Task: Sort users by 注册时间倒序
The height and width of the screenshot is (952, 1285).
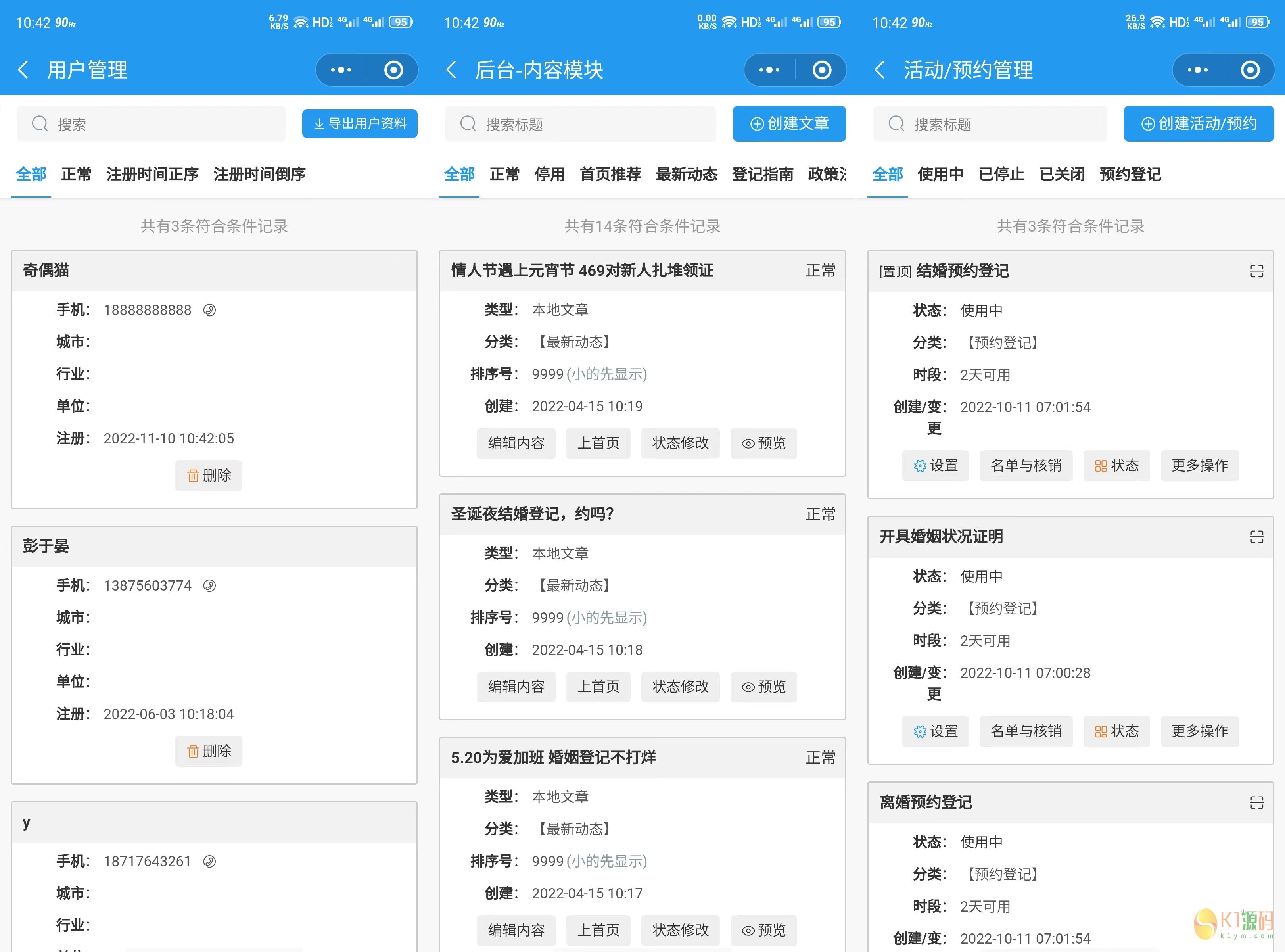Action: (x=259, y=174)
